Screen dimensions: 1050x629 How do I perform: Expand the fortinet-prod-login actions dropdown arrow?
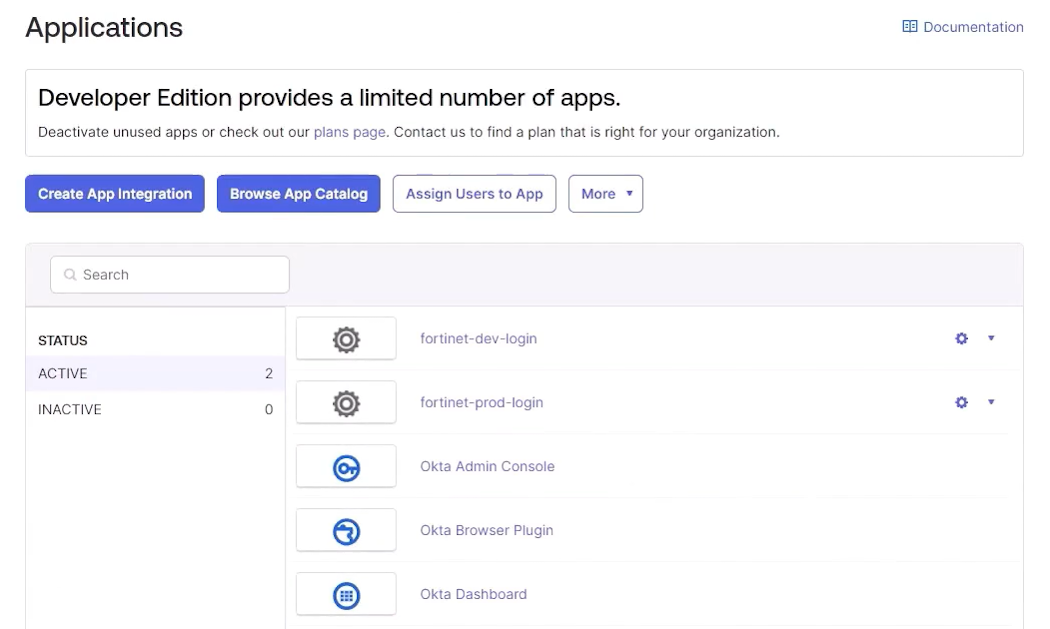click(991, 402)
